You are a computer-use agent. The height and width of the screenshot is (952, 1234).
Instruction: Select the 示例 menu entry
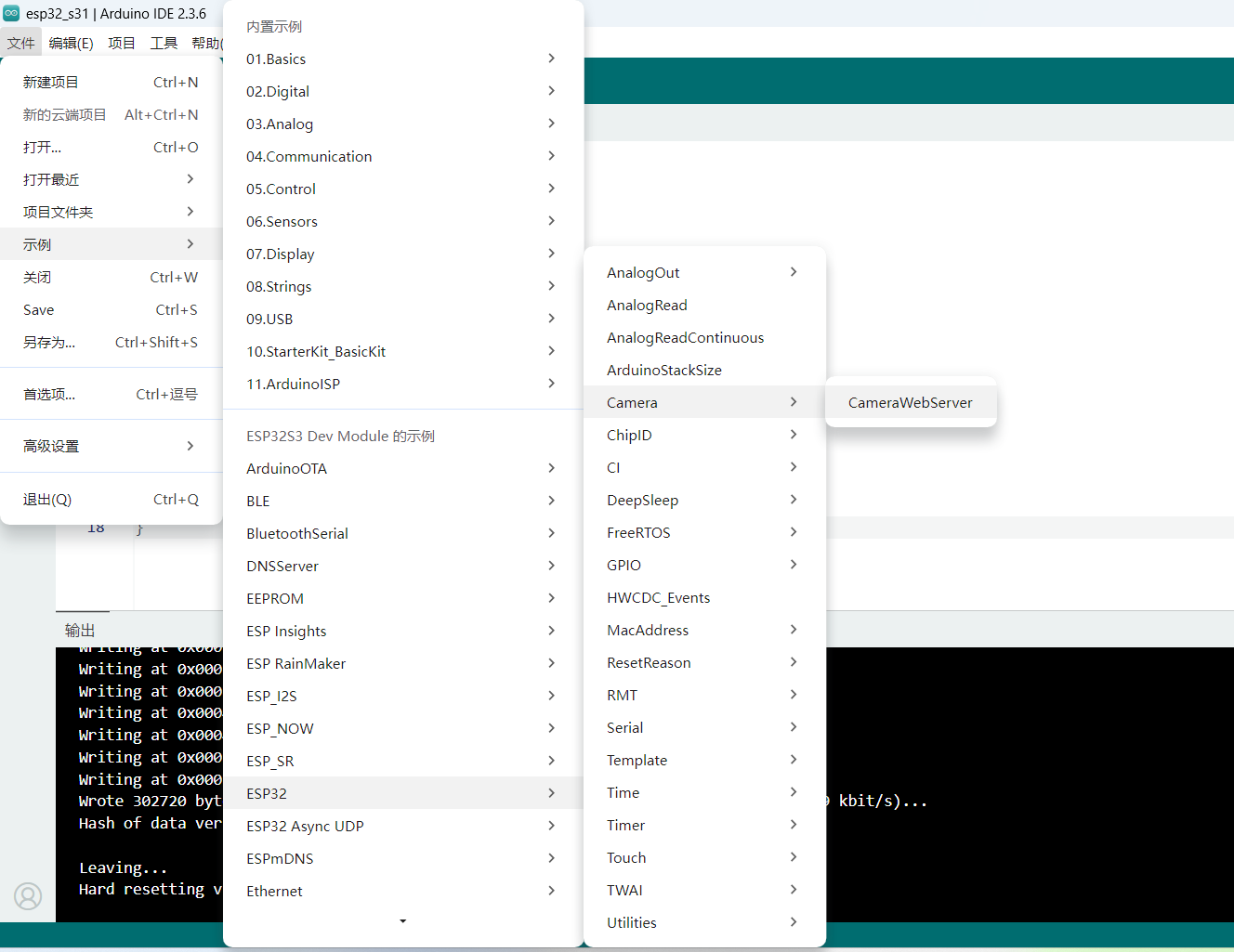112,244
